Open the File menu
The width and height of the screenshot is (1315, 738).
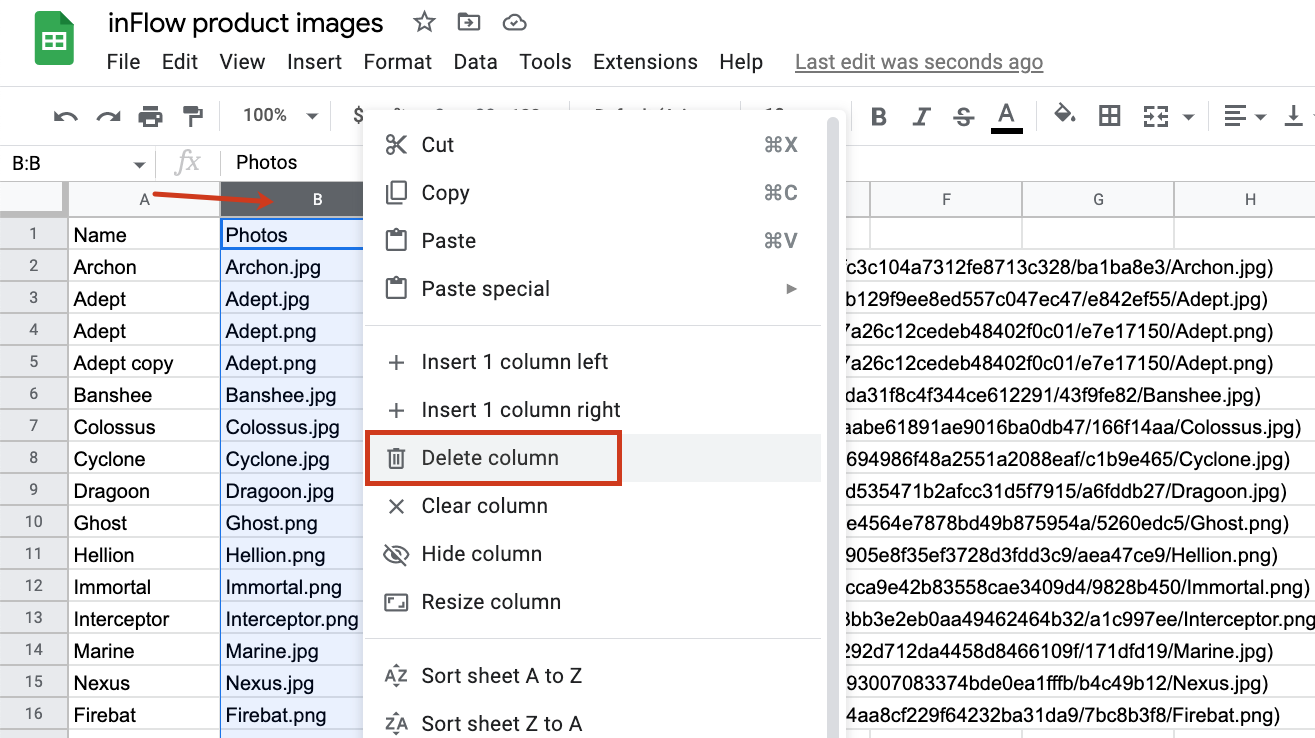tap(123, 62)
